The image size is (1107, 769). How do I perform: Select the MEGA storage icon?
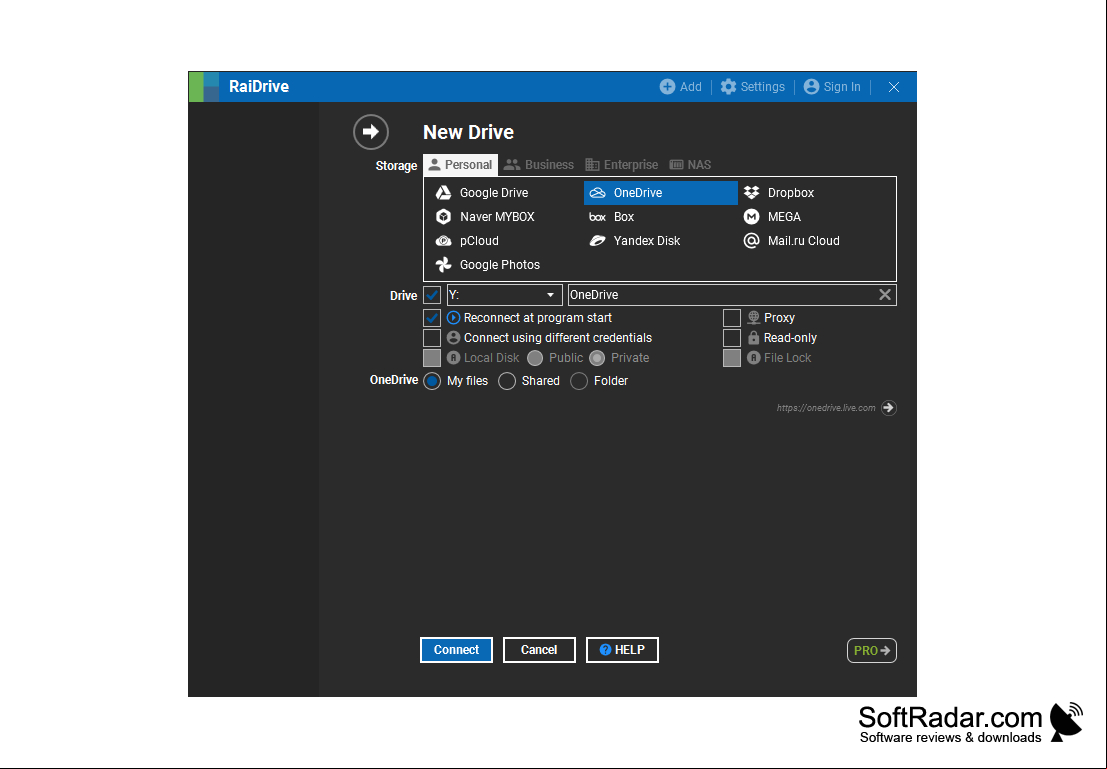[751, 217]
